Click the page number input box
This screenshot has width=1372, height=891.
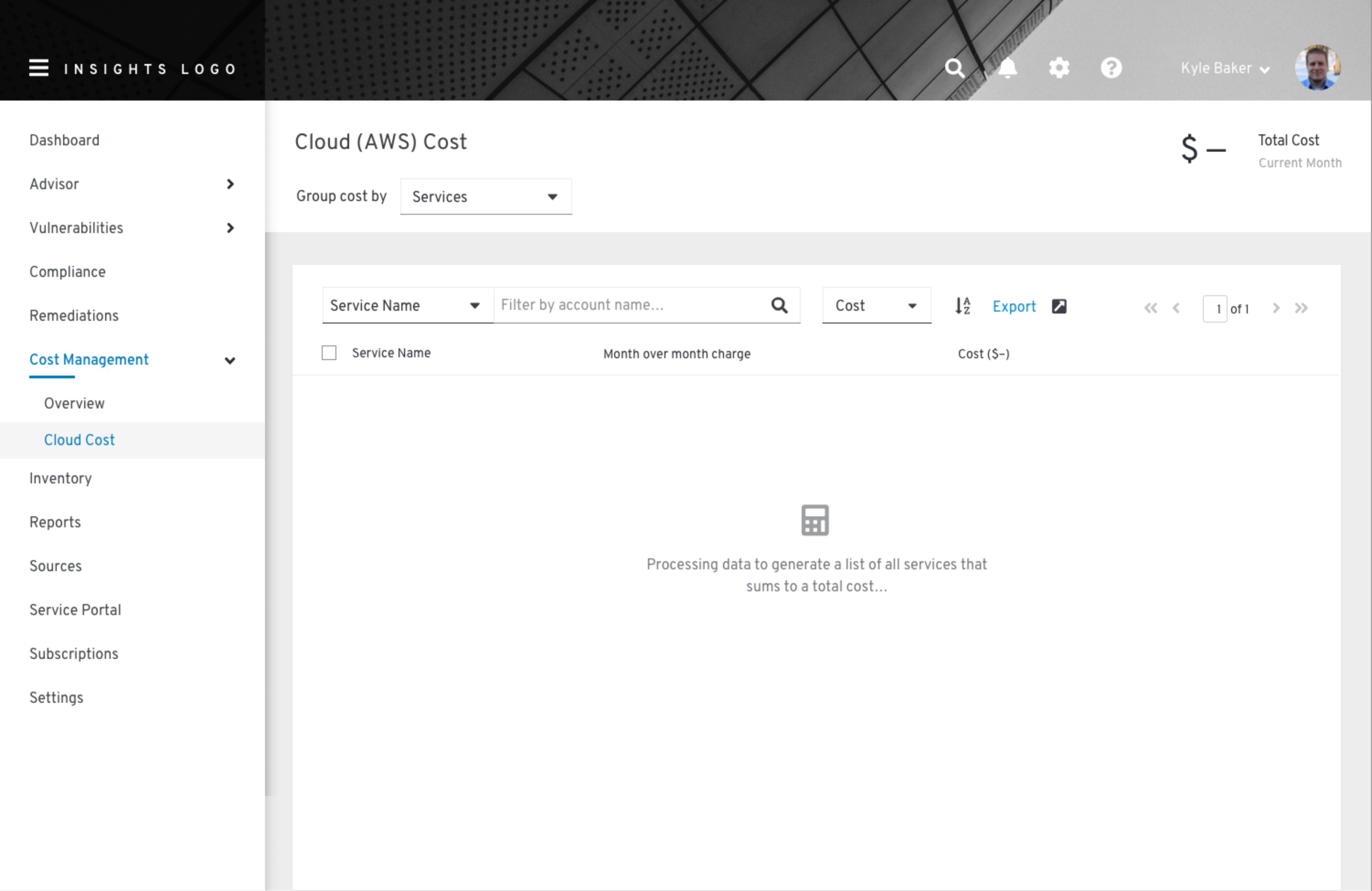tap(1215, 308)
